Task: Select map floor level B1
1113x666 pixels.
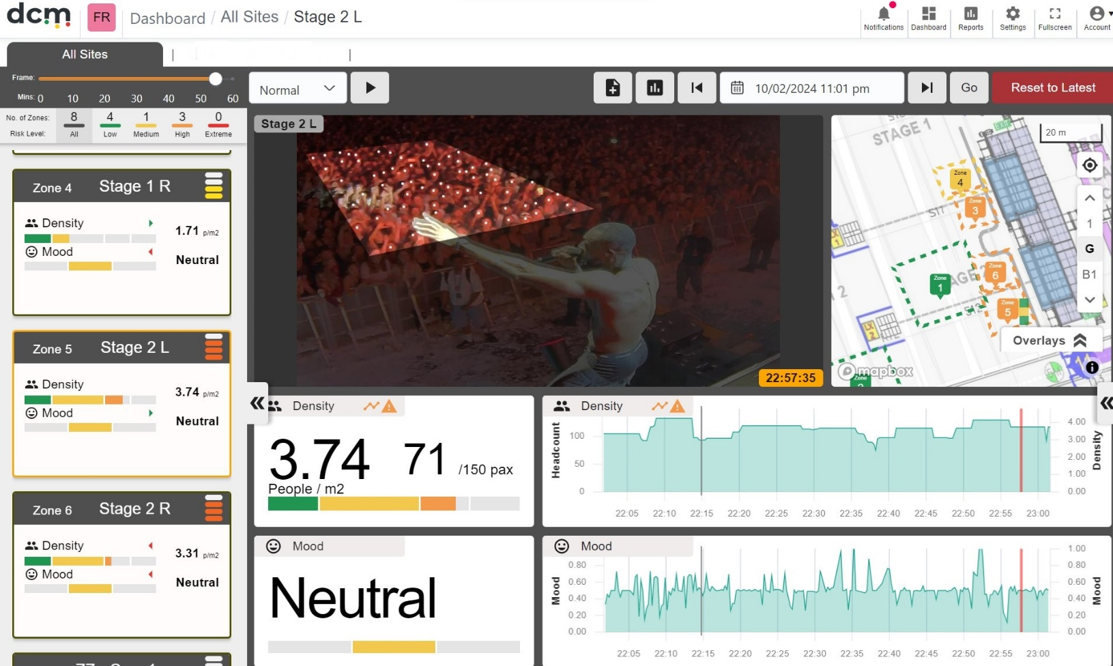Action: click(x=1090, y=274)
